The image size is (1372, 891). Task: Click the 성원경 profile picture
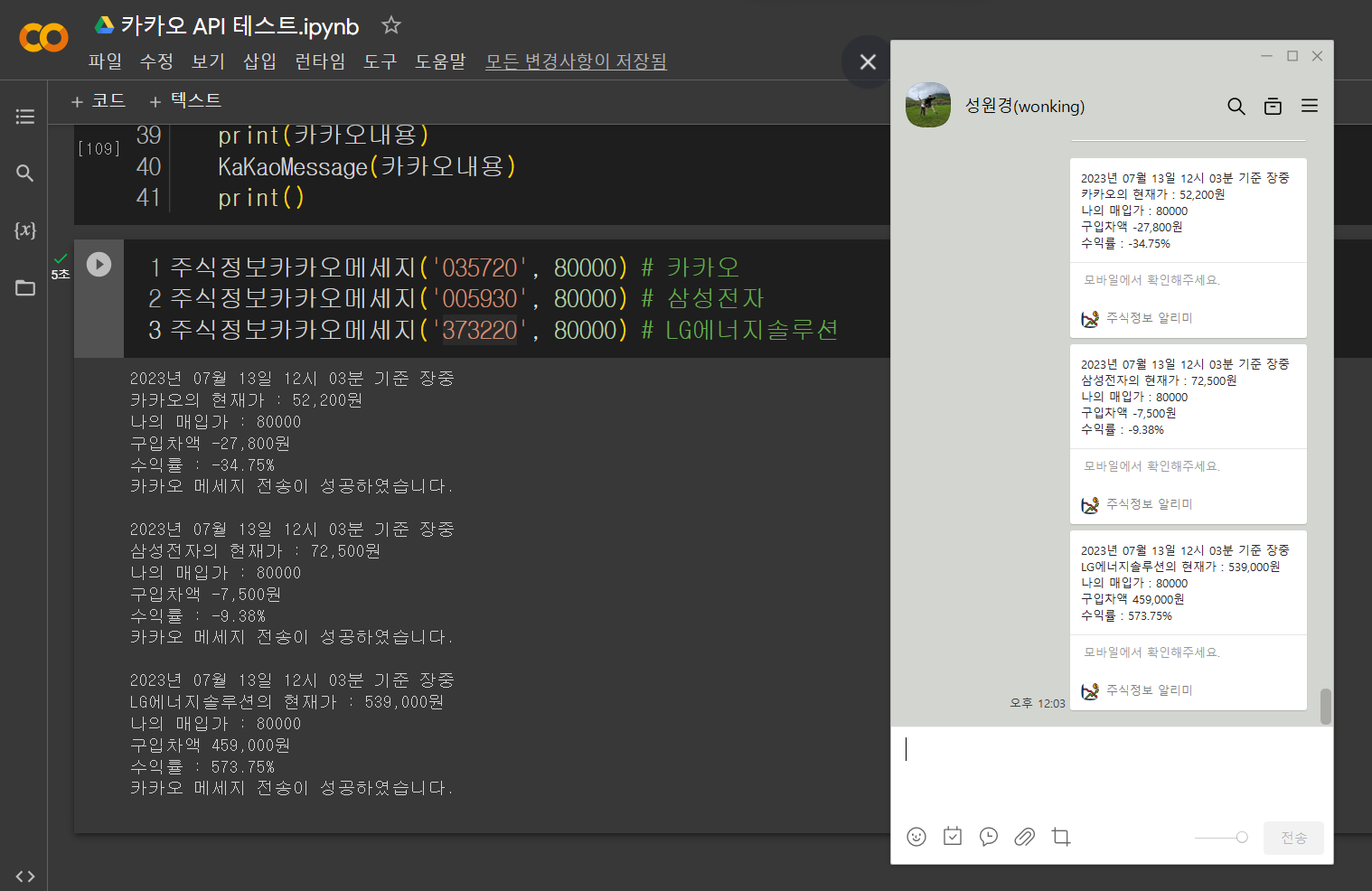(928, 105)
